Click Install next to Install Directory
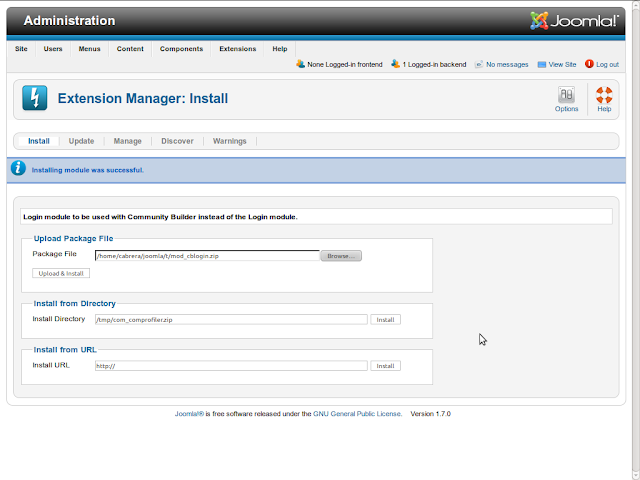The image size is (640, 480). click(385, 320)
